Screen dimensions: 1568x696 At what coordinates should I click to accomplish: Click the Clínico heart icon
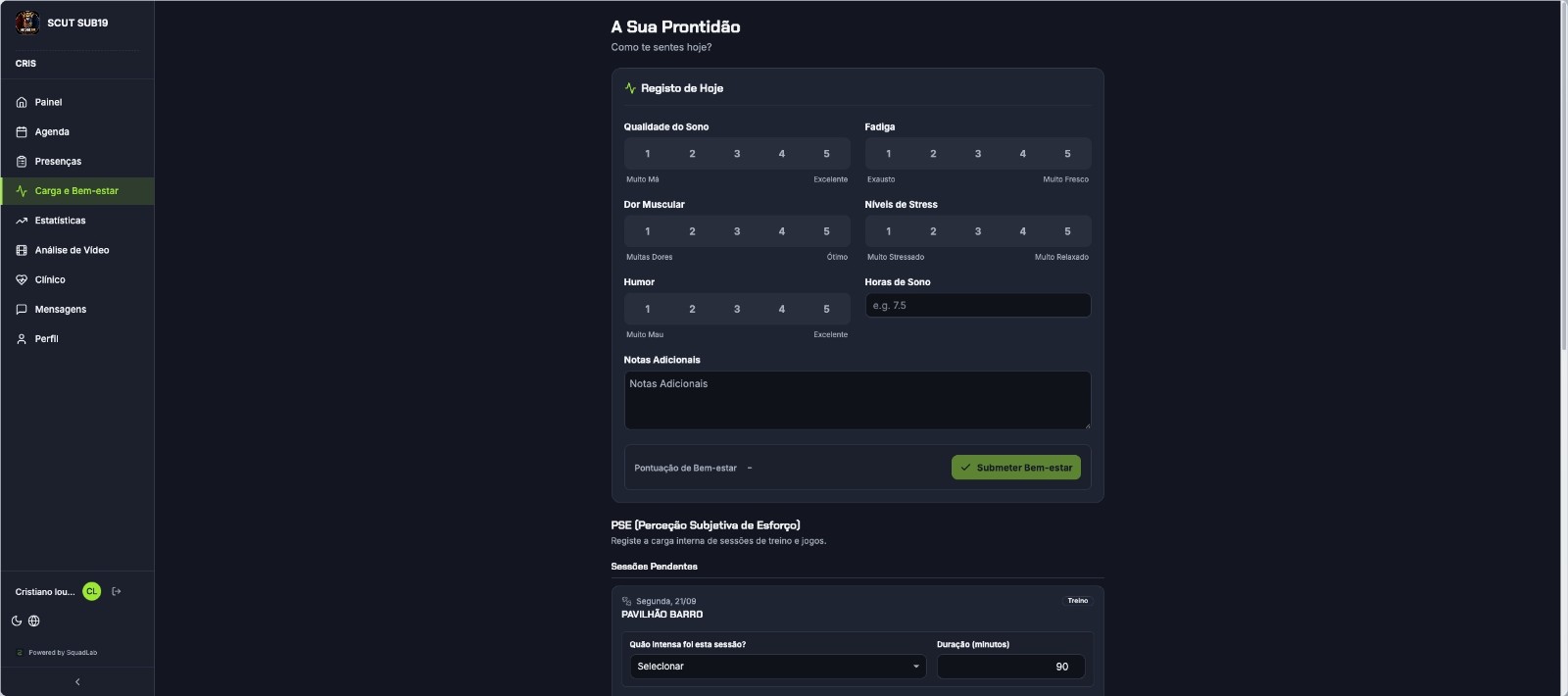pyautogui.click(x=22, y=279)
